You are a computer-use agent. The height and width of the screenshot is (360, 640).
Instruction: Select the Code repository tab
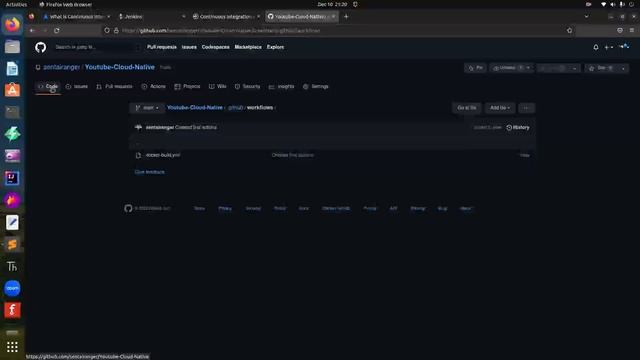click(x=48, y=87)
